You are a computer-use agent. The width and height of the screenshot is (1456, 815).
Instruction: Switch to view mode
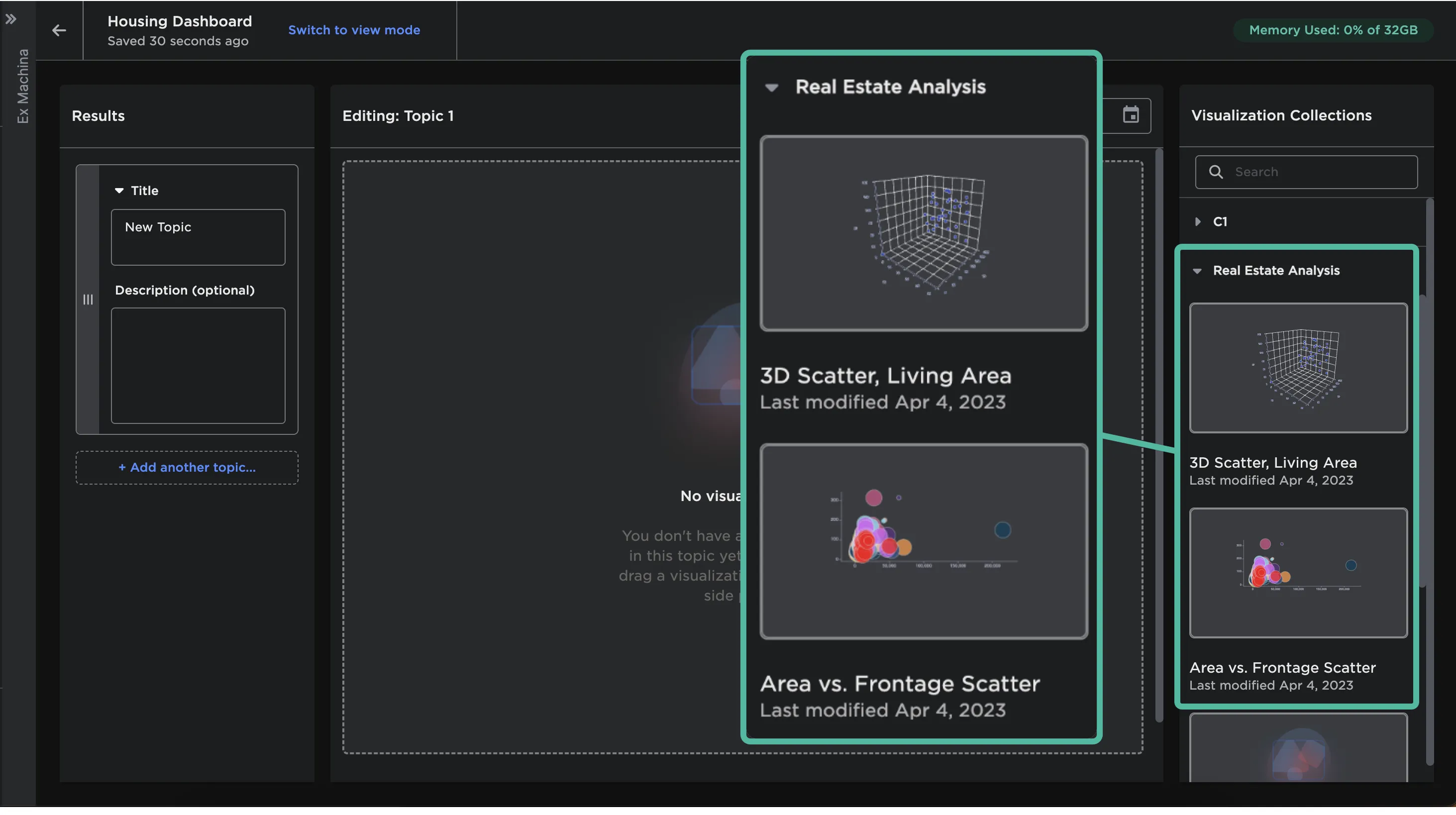[354, 30]
